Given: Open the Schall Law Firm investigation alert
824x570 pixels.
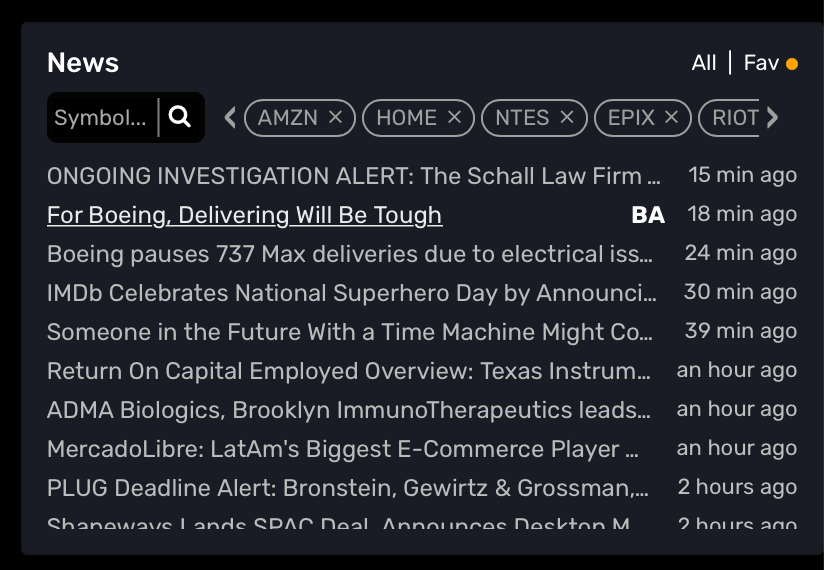Looking at the screenshot, I should [x=353, y=176].
